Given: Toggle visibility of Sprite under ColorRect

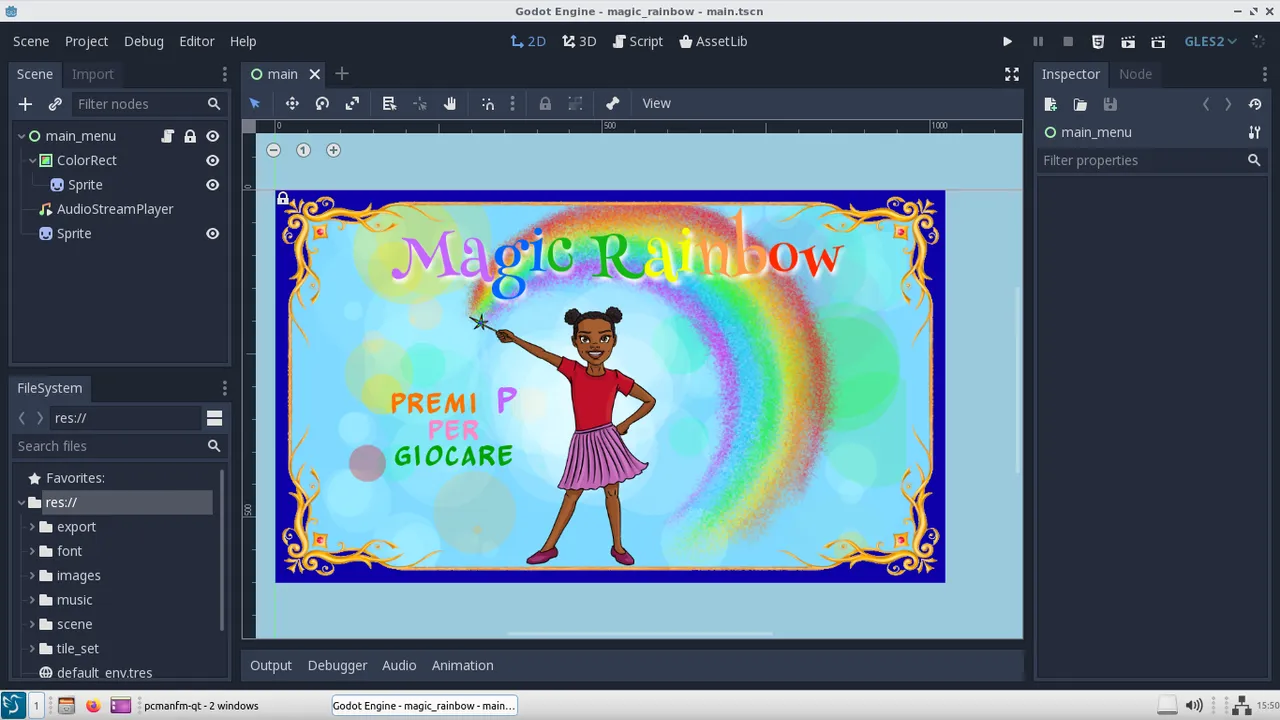Looking at the screenshot, I should pyautogui.click(x=212, y=185).
